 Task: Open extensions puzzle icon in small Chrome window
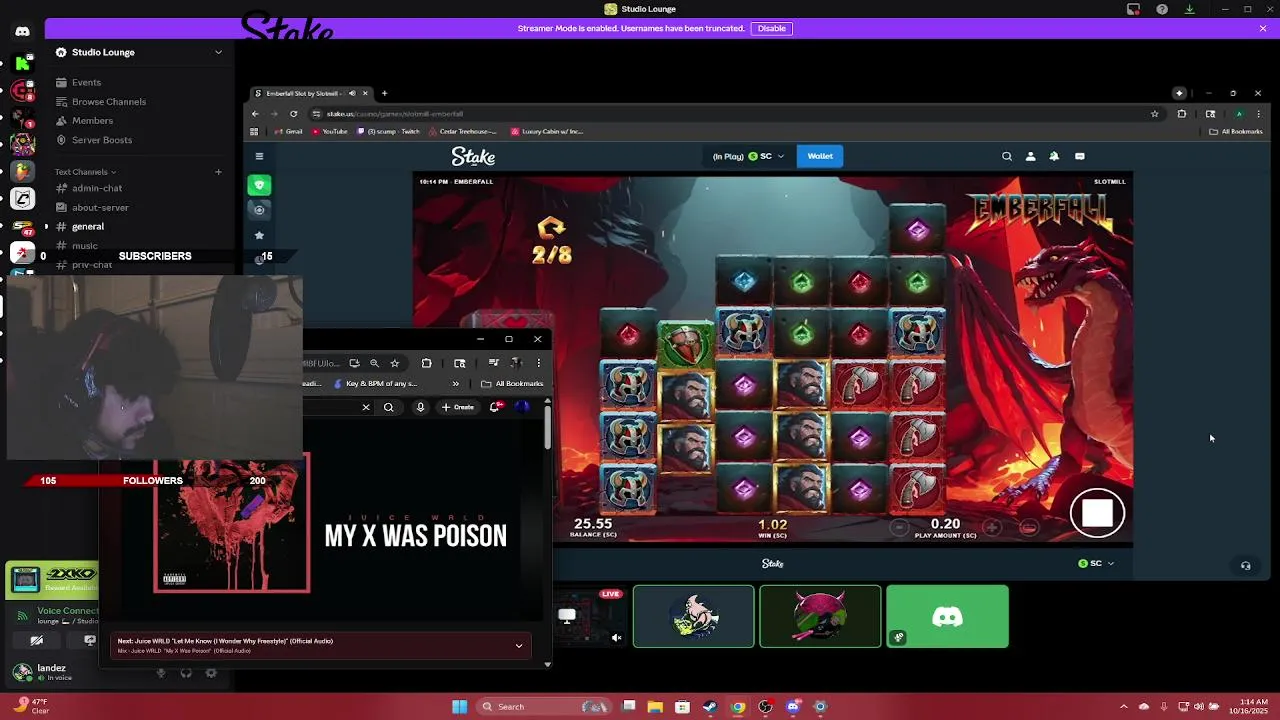pos(427,363)
